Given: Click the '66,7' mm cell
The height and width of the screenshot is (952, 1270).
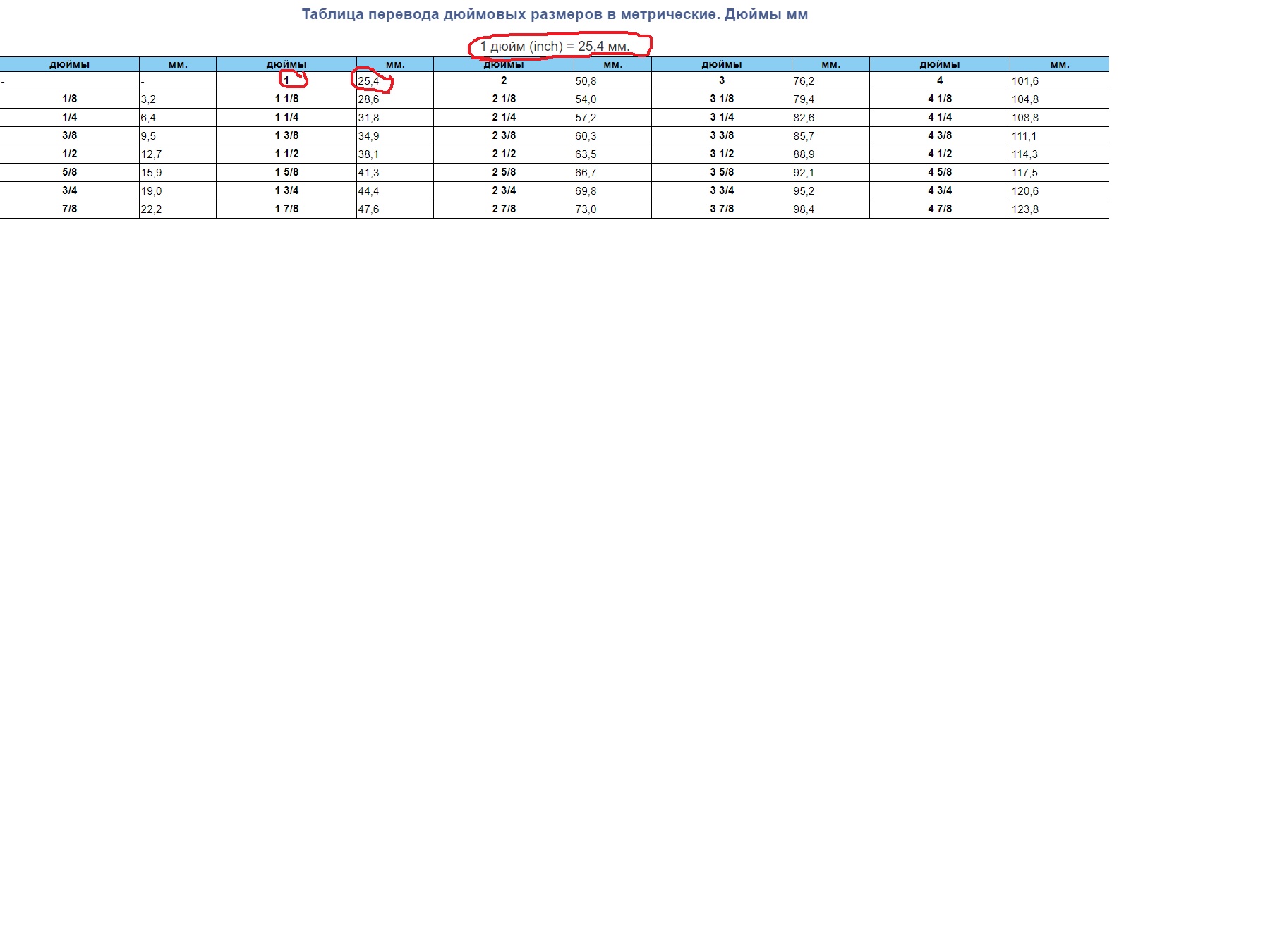Looking at the screenshot, I should pyautogui.click(x=612, y=172).
